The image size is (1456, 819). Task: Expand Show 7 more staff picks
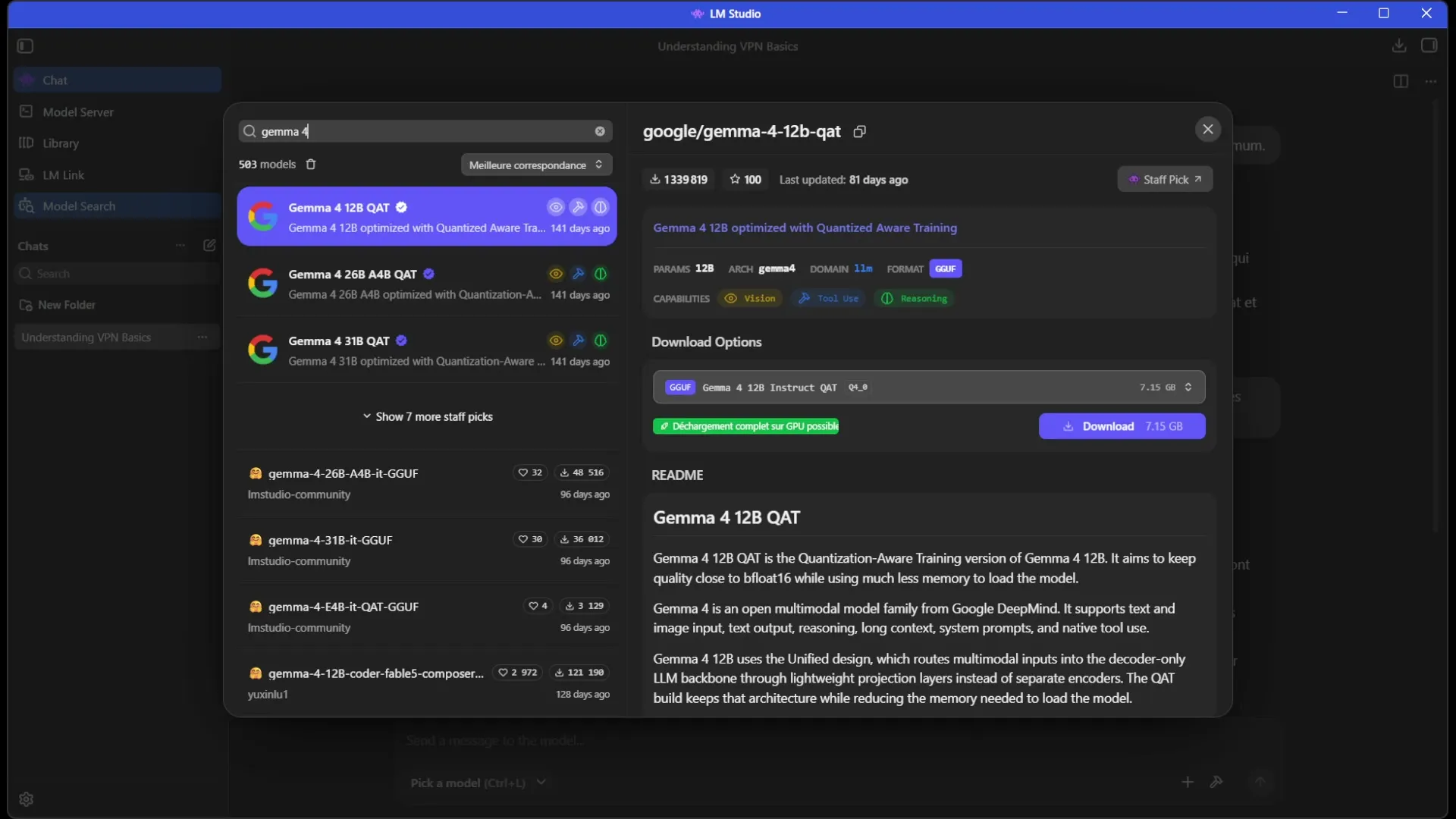427,417
